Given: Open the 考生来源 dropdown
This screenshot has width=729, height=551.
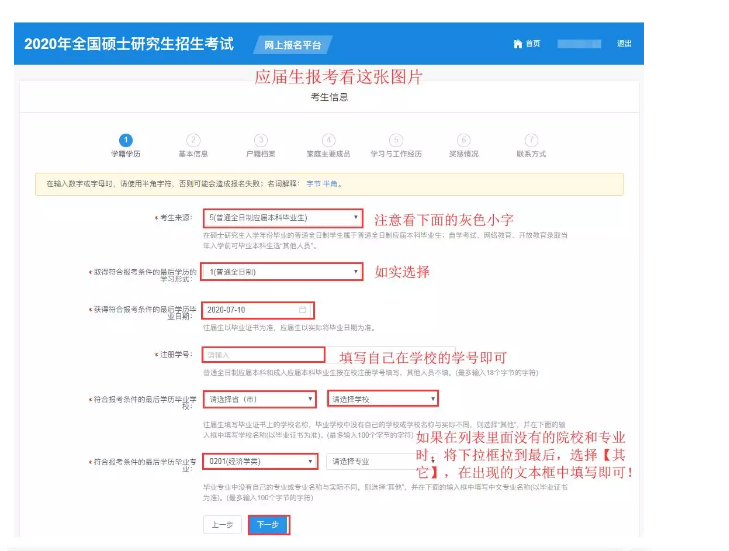Looking at the screenshot, I should point(282,217).
